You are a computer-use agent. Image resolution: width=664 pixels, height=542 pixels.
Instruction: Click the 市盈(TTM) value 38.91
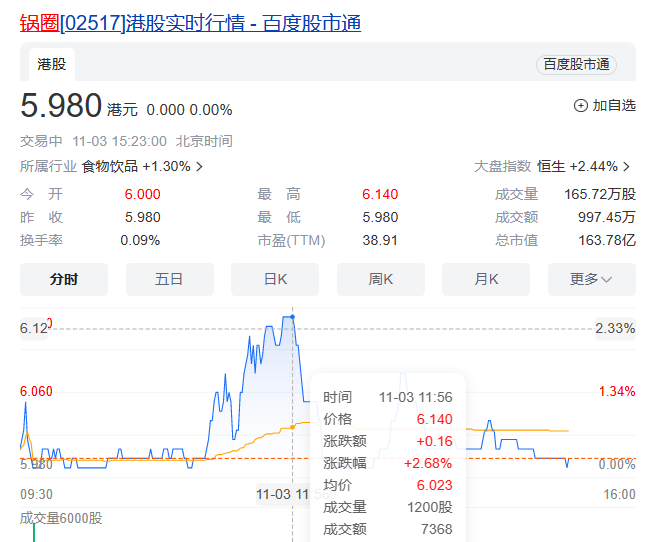pos(380,241)
